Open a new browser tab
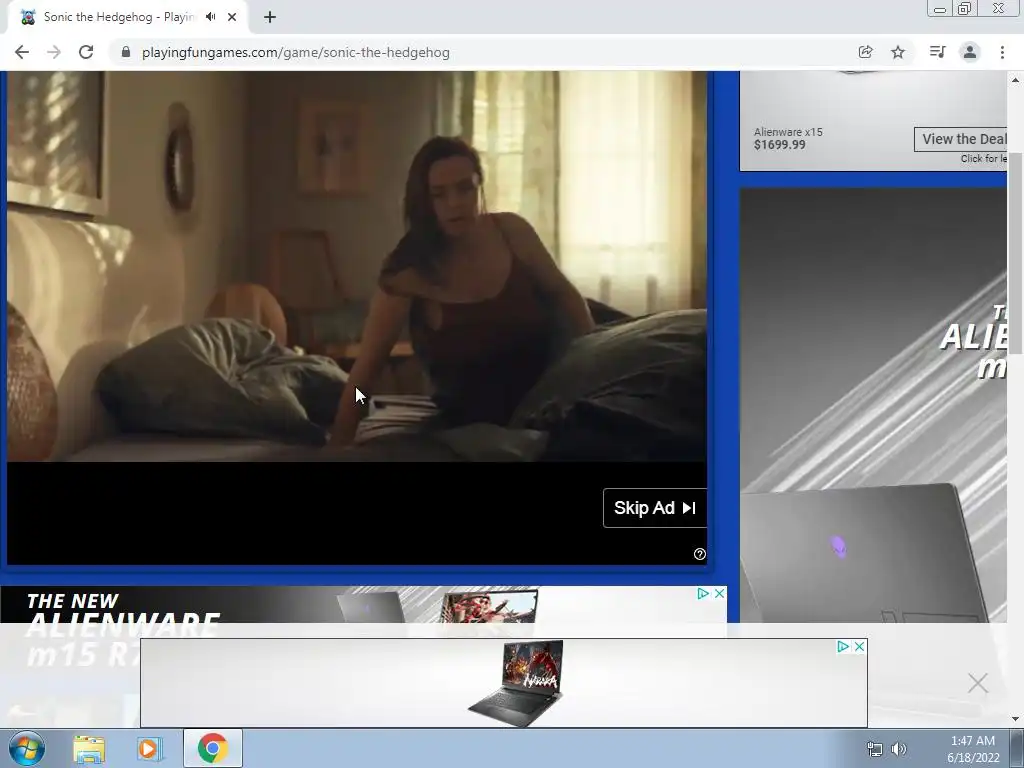The height and width of the screenshot is (768, 1024). [270, 17]
